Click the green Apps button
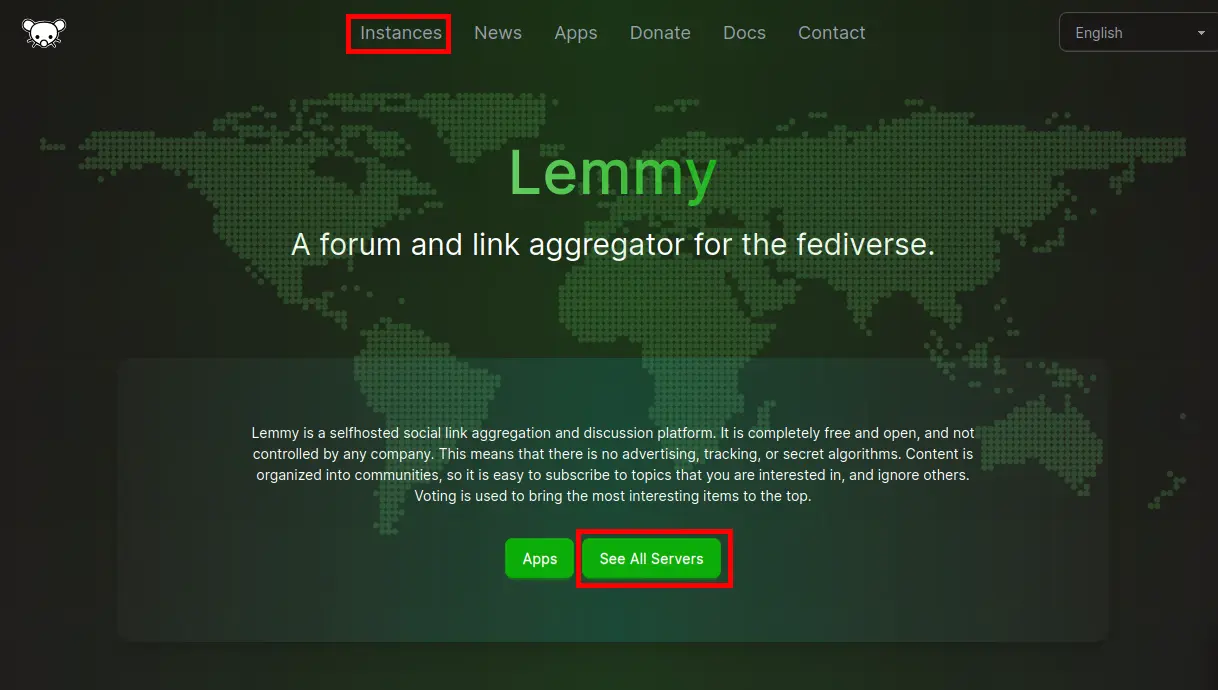Viewport: 1218px width, 690px height. (539, 558)
